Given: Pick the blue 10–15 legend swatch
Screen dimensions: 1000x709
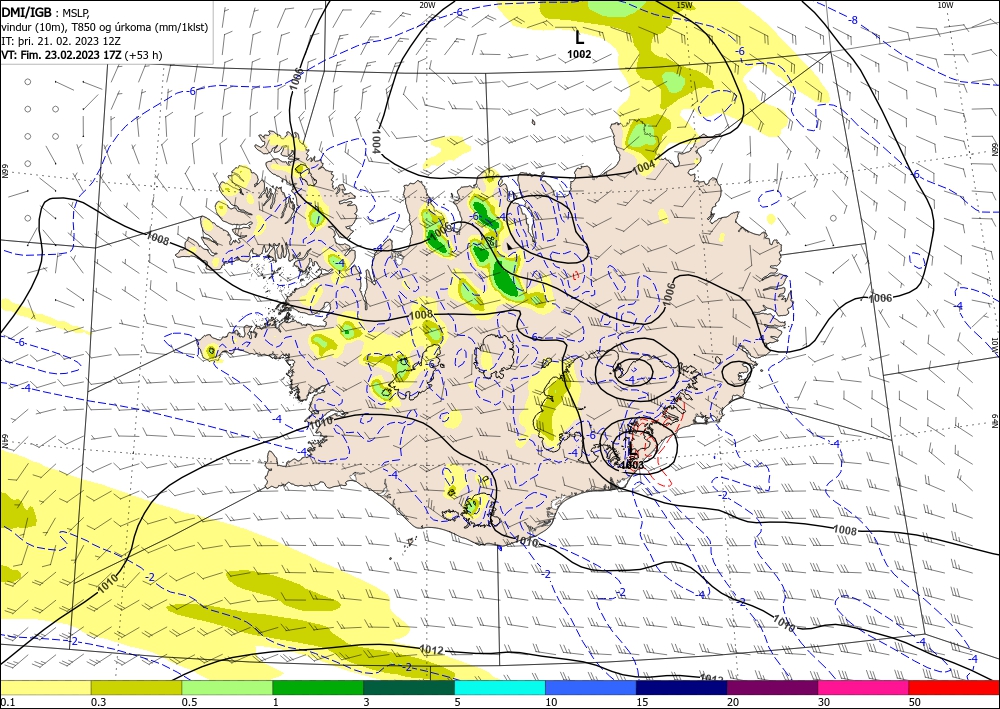Looking at the screenshot, I should 591,687.
